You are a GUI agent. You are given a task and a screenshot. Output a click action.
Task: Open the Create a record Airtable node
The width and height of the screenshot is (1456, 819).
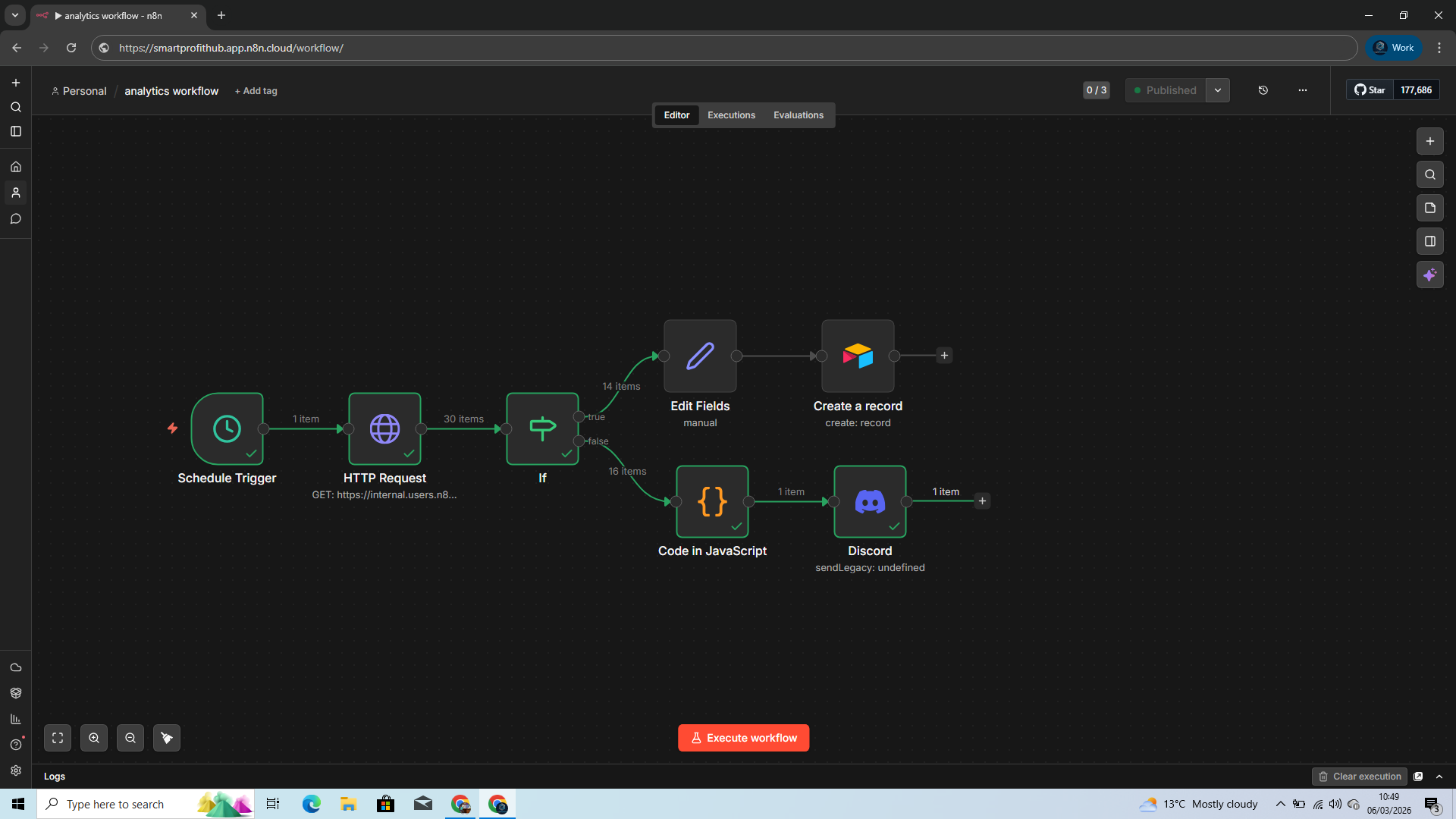click(858, 356)
